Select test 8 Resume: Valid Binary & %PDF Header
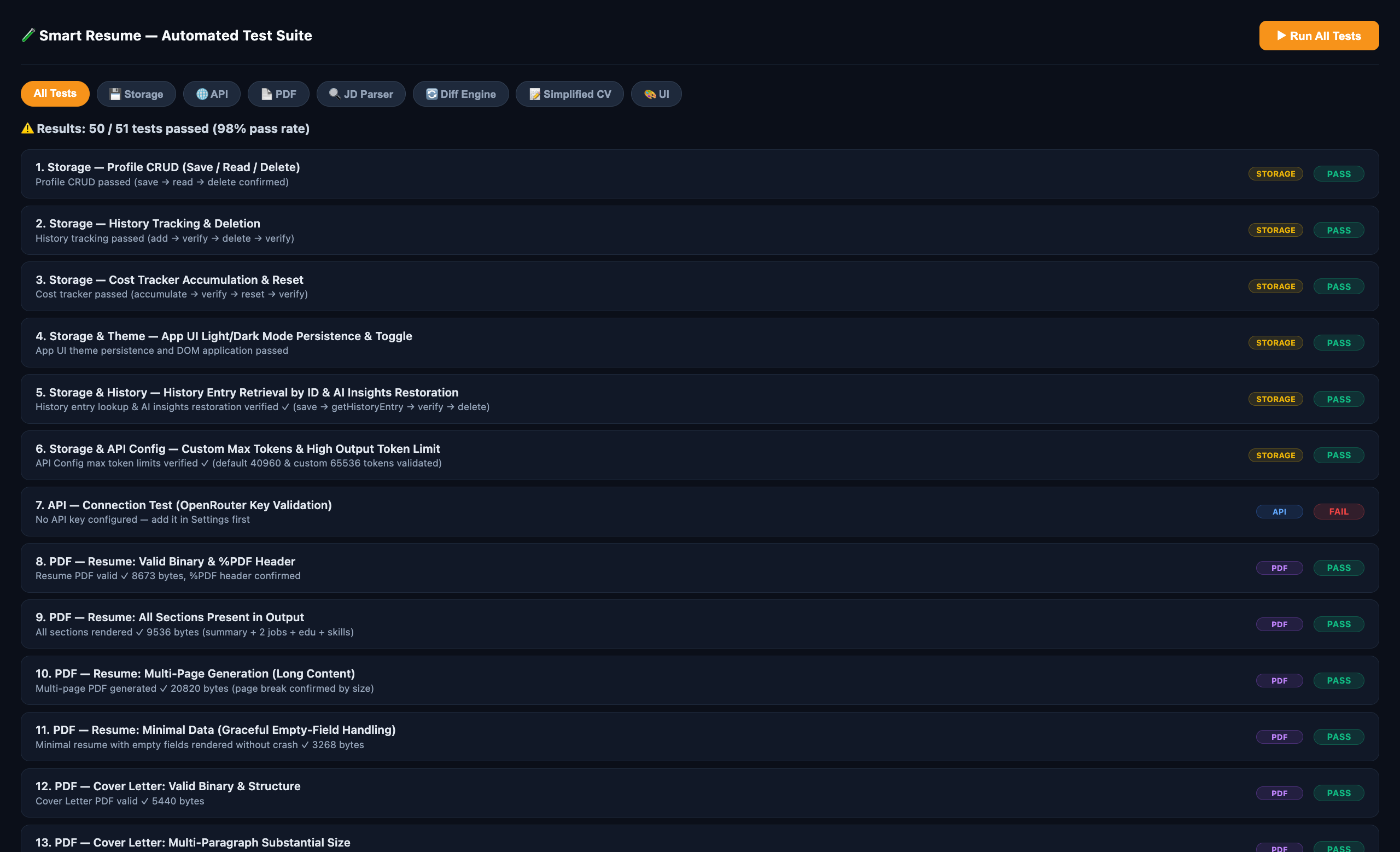The width and height of the screenshot is (1400, 852). pos(700,568)
